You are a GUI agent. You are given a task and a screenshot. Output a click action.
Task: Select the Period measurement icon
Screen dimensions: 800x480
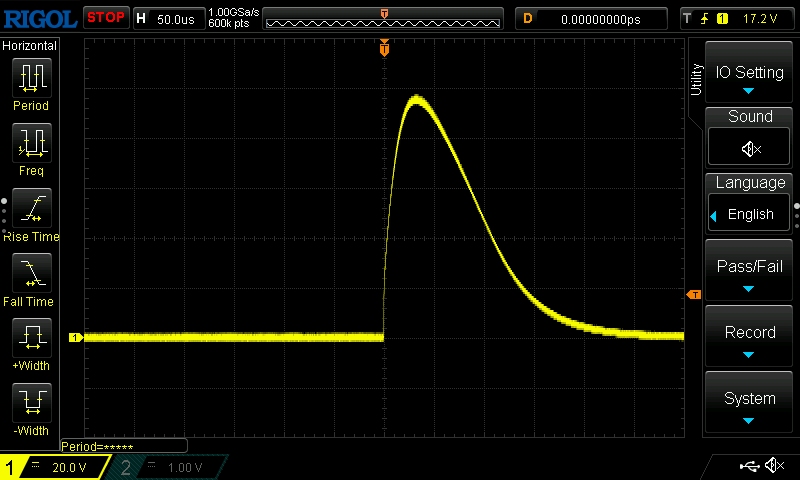tap(31, 78)
